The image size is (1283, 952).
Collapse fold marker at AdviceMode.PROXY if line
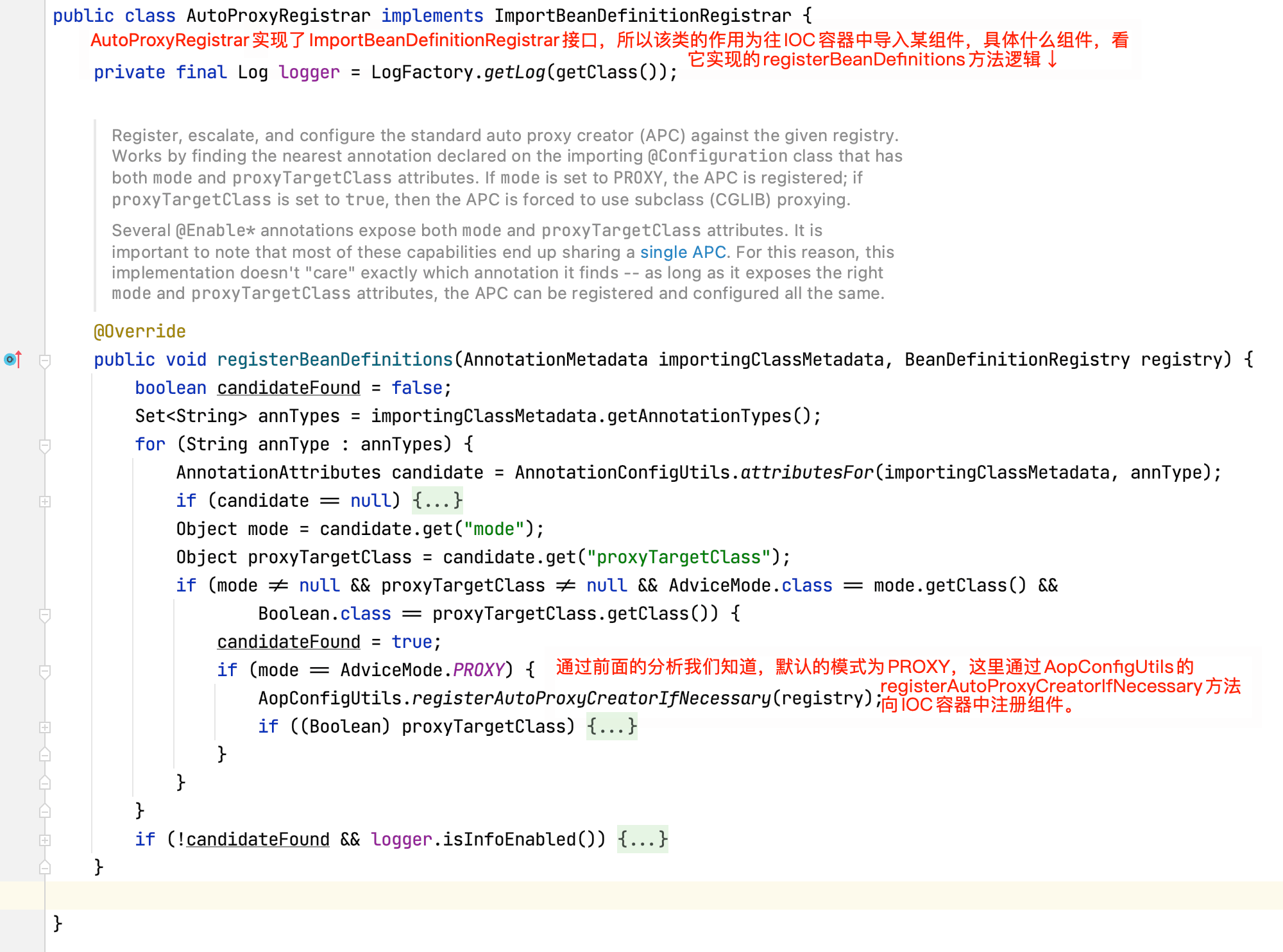point(45,671)
